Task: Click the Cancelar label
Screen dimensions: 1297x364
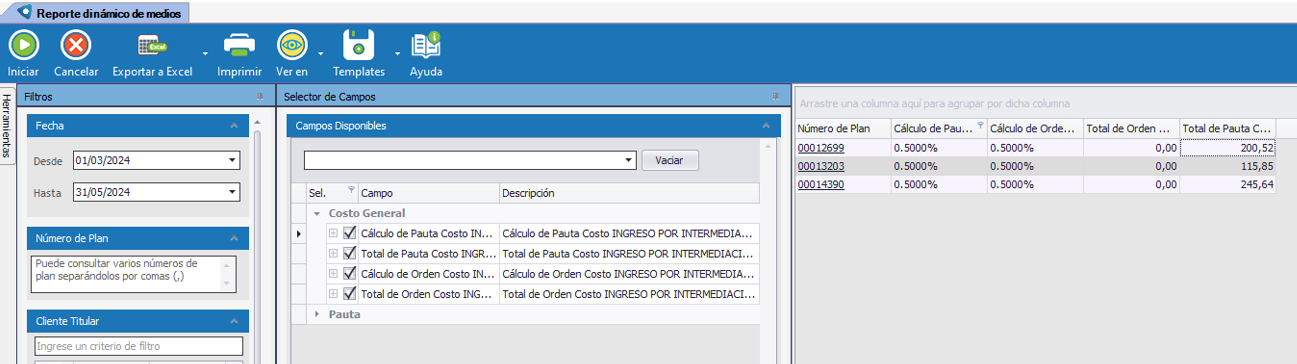Action: pos(76,72)
